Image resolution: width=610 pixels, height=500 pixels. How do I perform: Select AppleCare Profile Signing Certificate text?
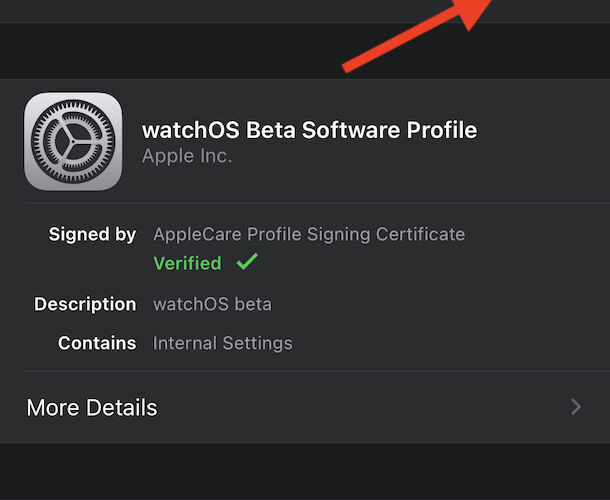309,234
